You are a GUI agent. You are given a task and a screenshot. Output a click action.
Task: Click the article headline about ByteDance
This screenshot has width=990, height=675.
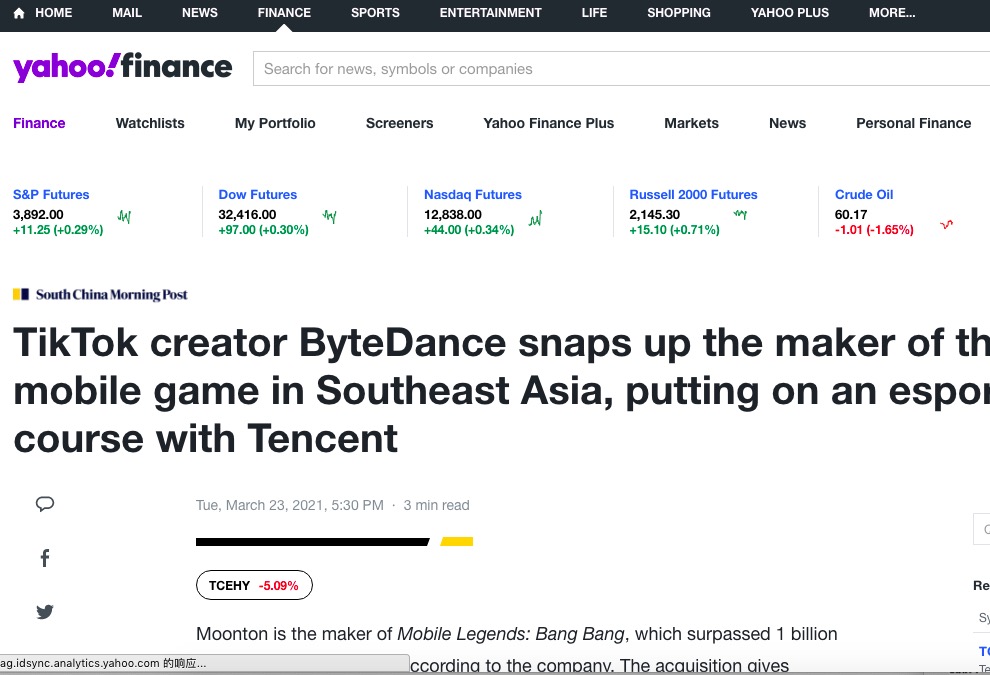[502, 390]
